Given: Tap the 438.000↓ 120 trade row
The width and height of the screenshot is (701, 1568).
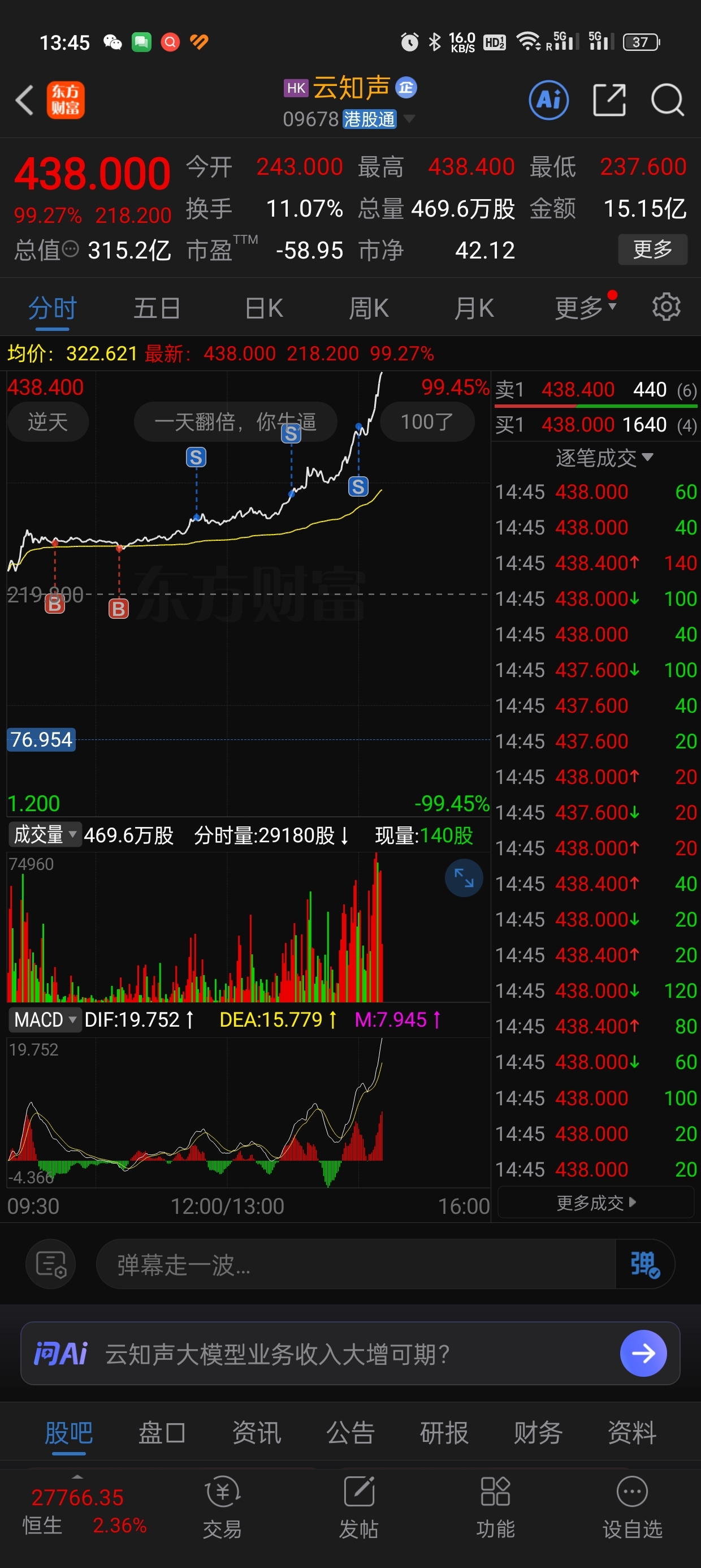Looking at the screenshot, I should [596, 991].
